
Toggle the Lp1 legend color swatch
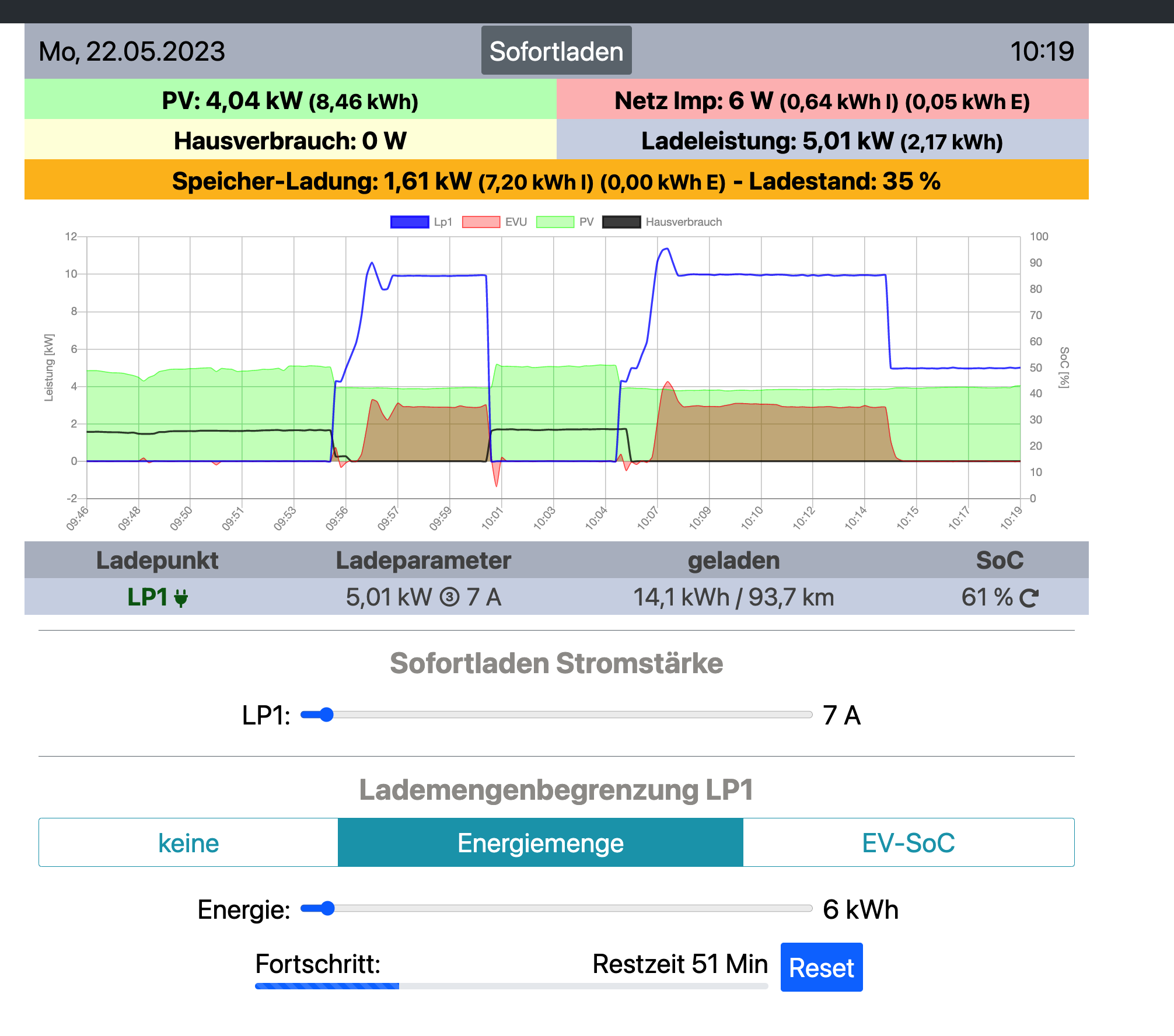(x=410, y=222)
